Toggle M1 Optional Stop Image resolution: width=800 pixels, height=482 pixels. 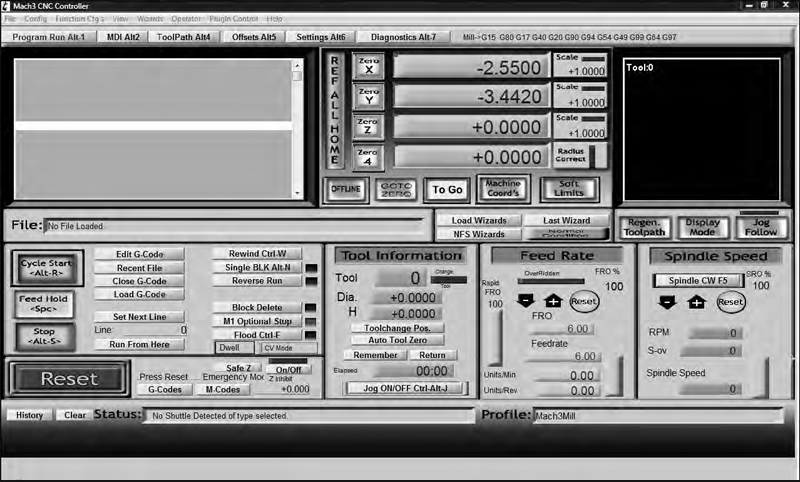257,321
